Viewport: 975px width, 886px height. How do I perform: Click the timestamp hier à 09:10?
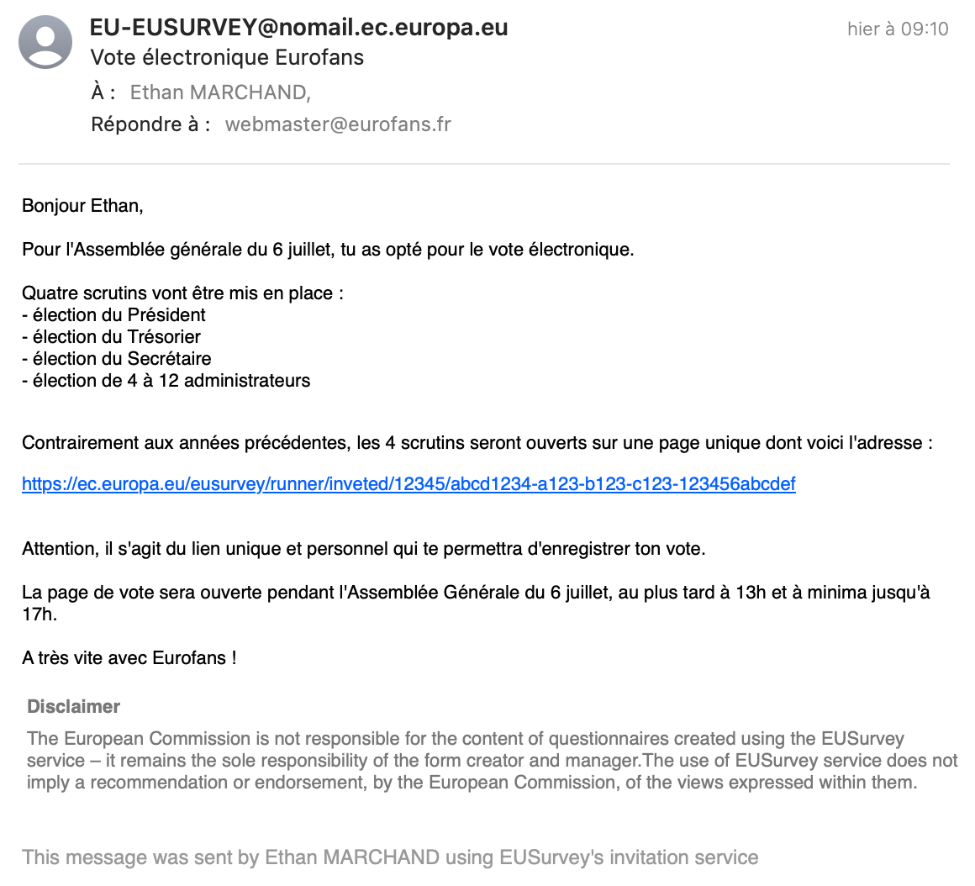(897, 30)
